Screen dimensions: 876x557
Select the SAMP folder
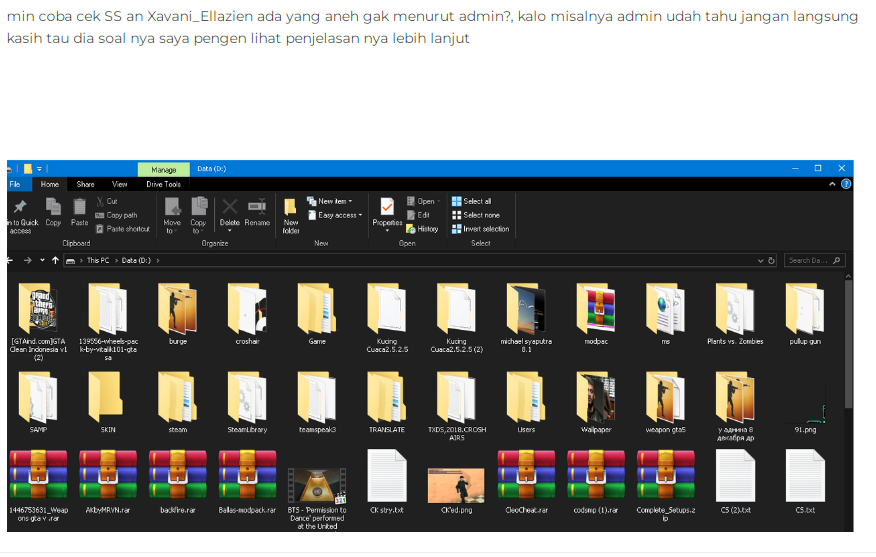[x=38, y=402]
